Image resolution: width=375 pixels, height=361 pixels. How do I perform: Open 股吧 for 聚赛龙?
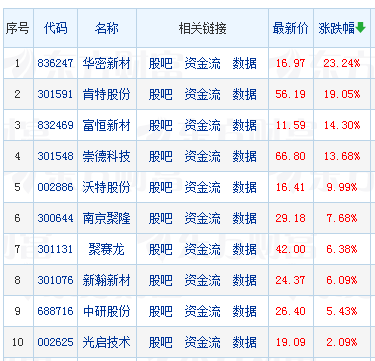pos(161,249)
